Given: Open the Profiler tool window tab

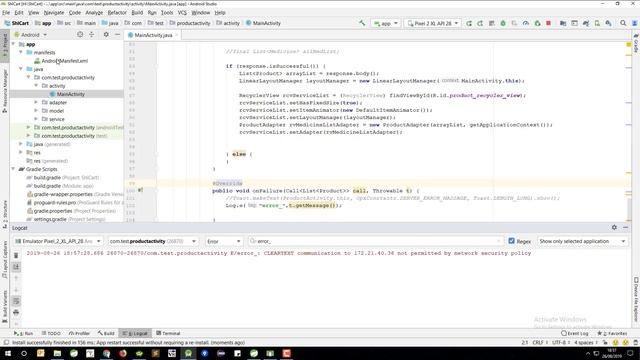Looking at the screenshot, I should (80, 333).
